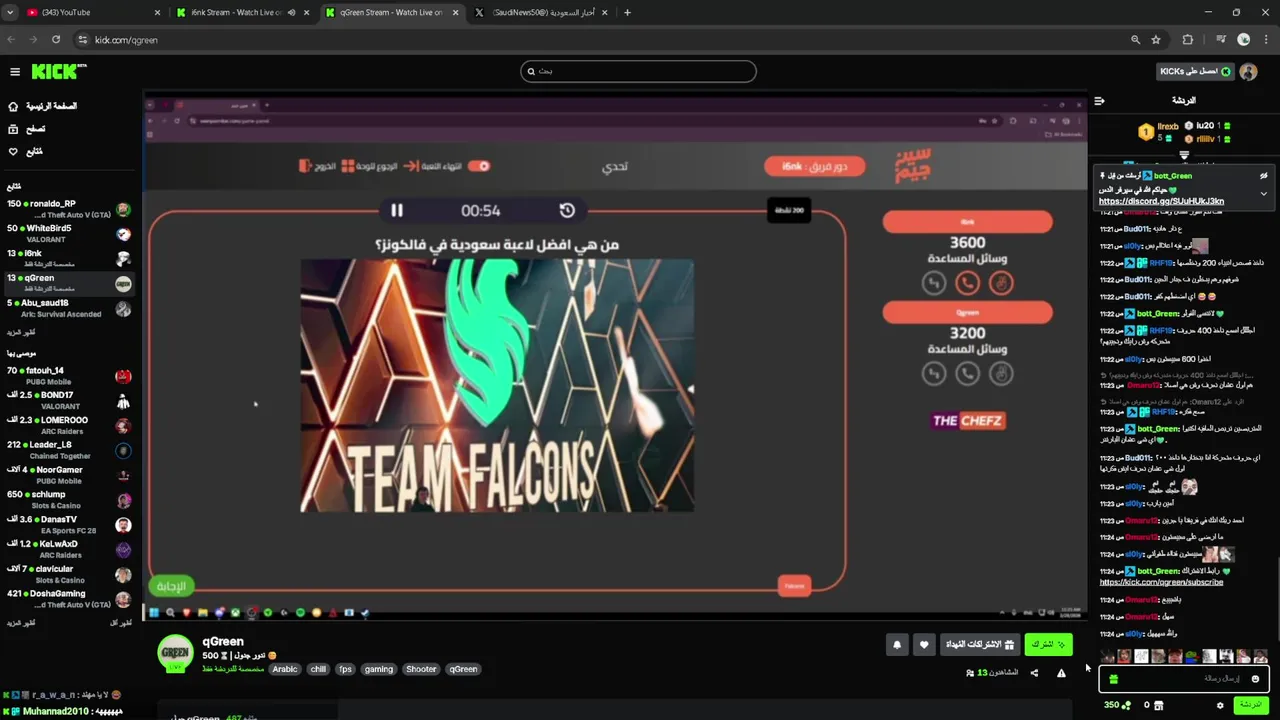Open KeLwAxD ARC Raiders channel
The image size is (1280, 720).
(68, 549)
